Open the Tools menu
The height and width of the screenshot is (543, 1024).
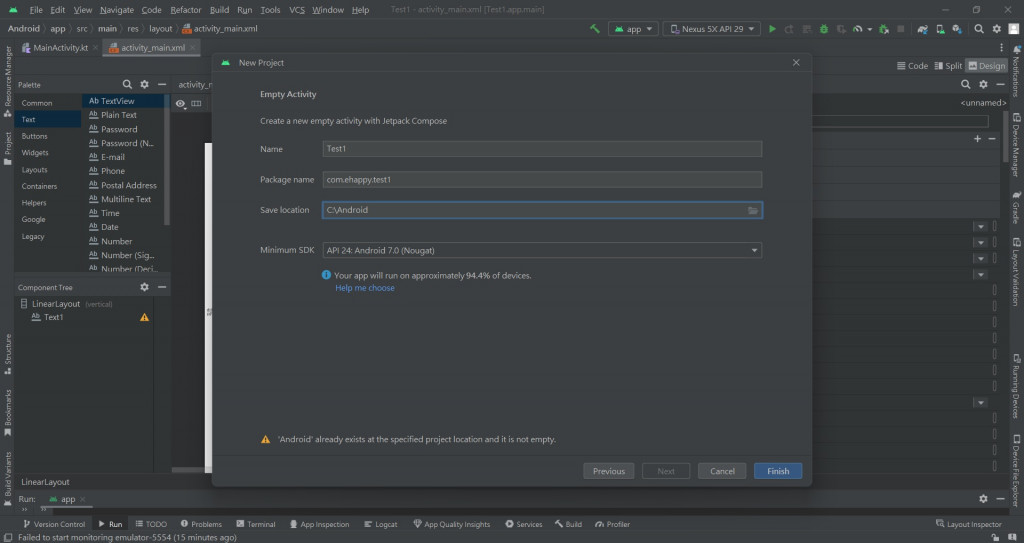click(270, 10)
